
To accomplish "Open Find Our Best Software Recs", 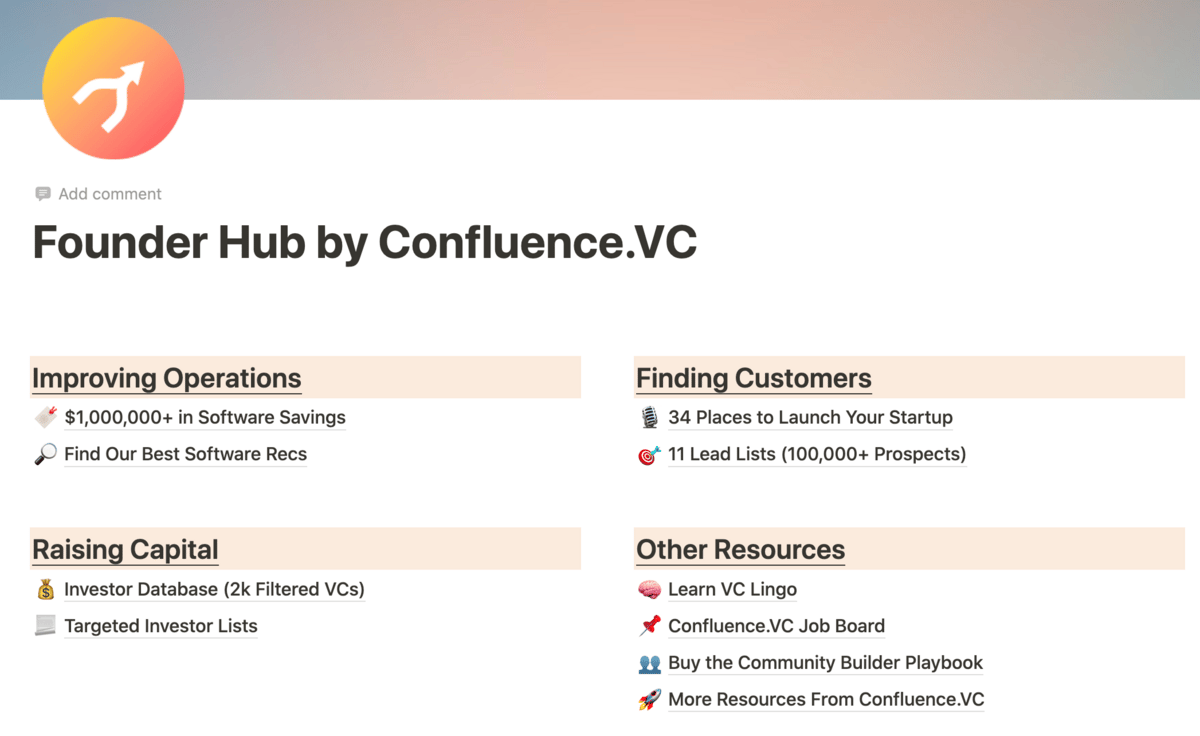I will 185,455.
